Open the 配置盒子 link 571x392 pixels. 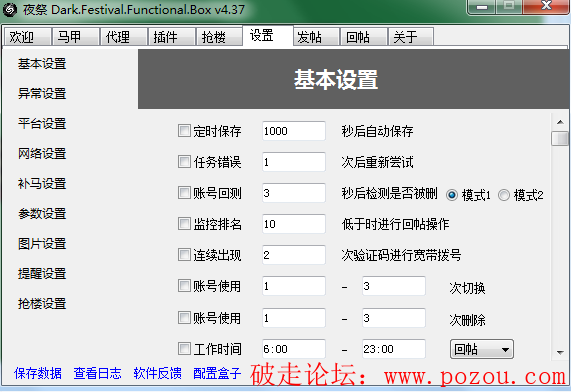pyautogui.click(x=217, y=373)
